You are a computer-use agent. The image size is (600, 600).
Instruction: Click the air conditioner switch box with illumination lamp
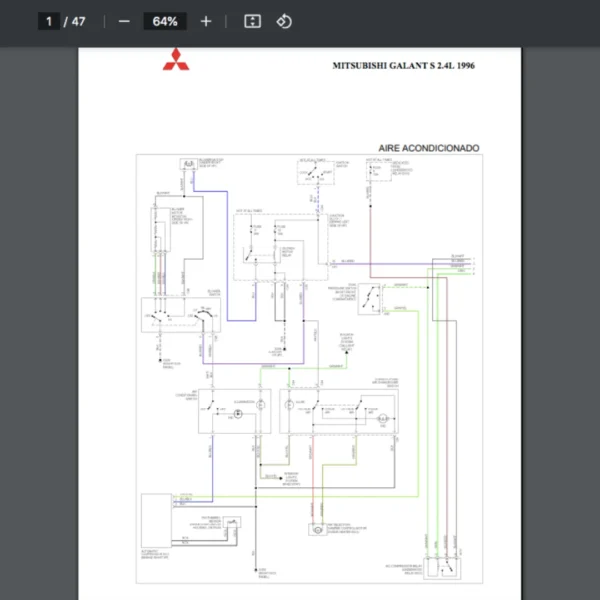(x=234, y=410)
